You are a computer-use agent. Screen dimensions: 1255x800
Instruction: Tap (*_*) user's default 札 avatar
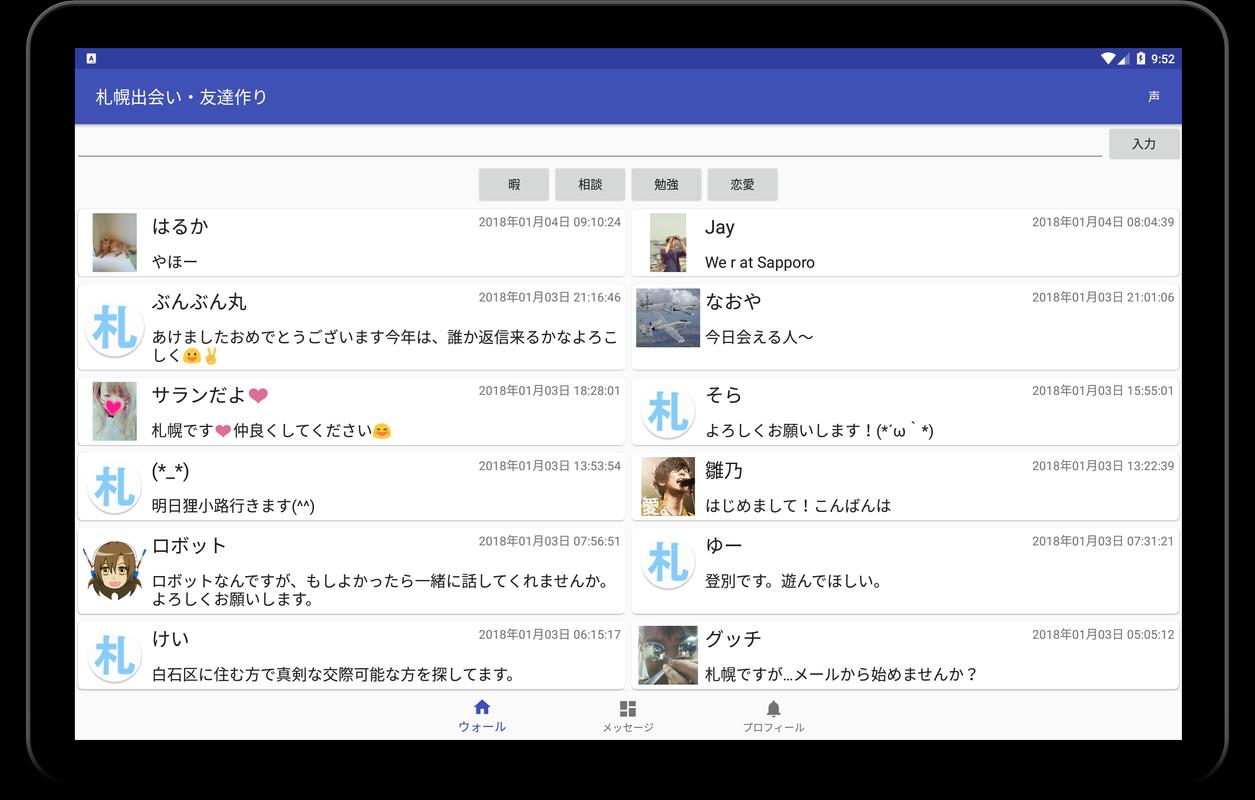(x=114, y=486)
